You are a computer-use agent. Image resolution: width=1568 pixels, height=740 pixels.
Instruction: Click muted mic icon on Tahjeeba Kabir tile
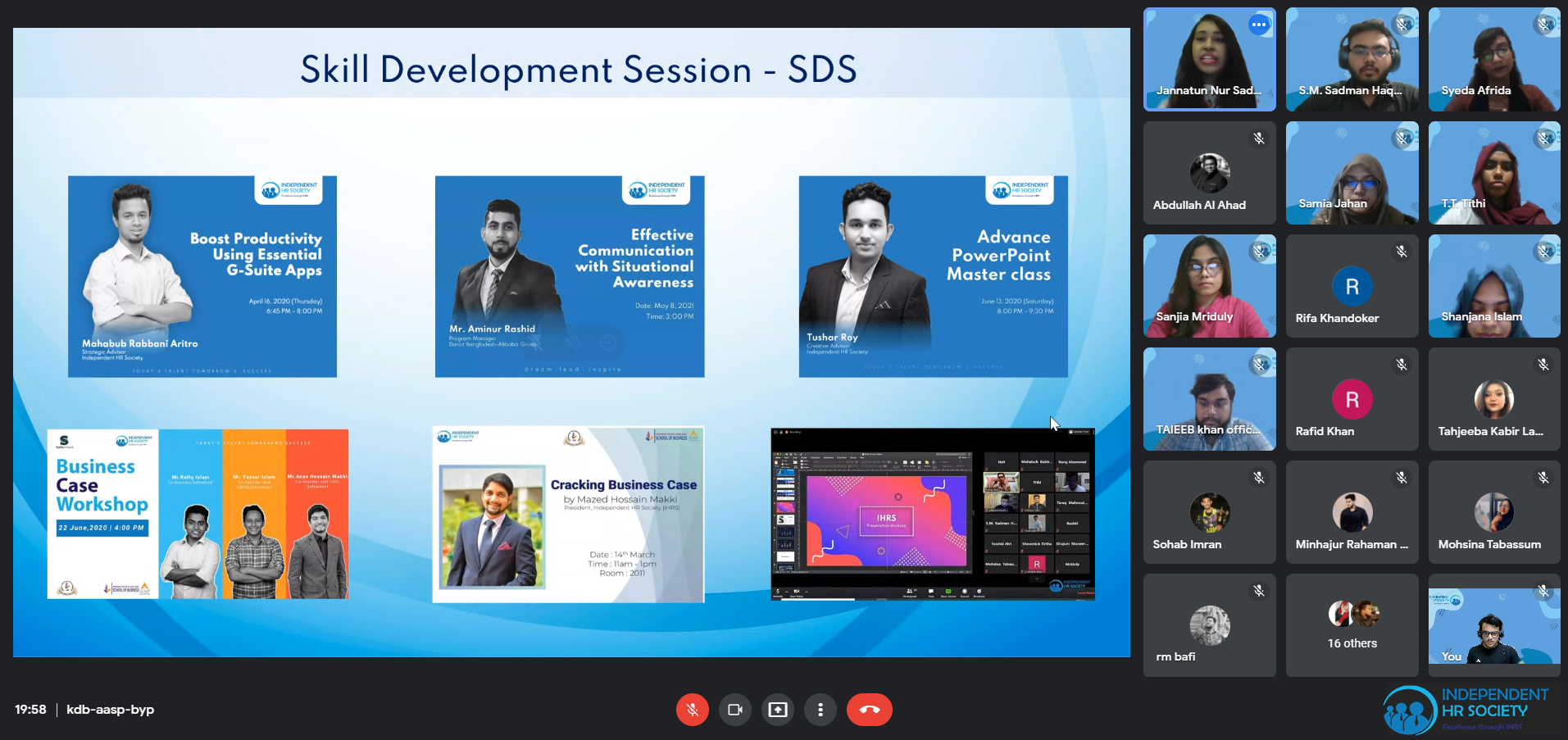point(1543,365)
